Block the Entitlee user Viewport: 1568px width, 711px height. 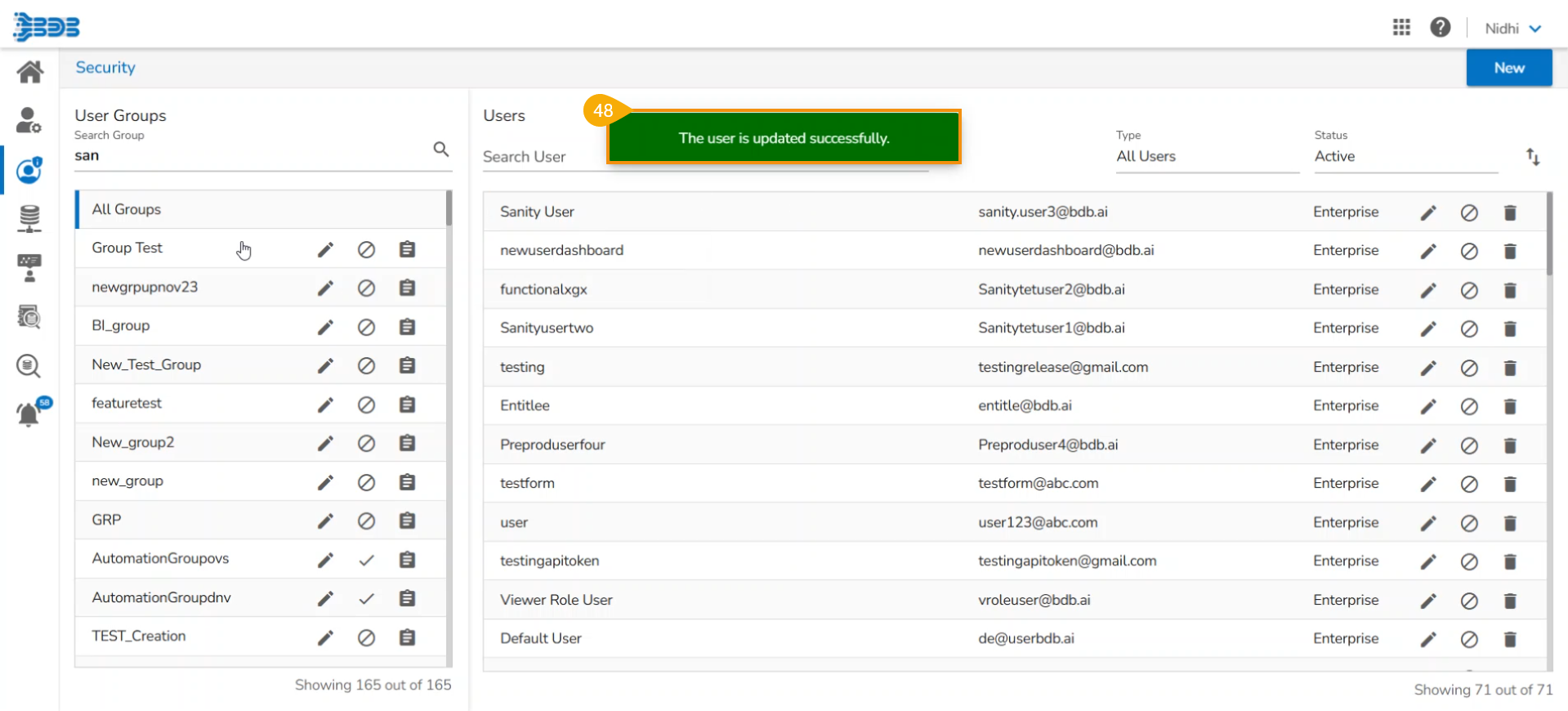(x=1468, y=407)
